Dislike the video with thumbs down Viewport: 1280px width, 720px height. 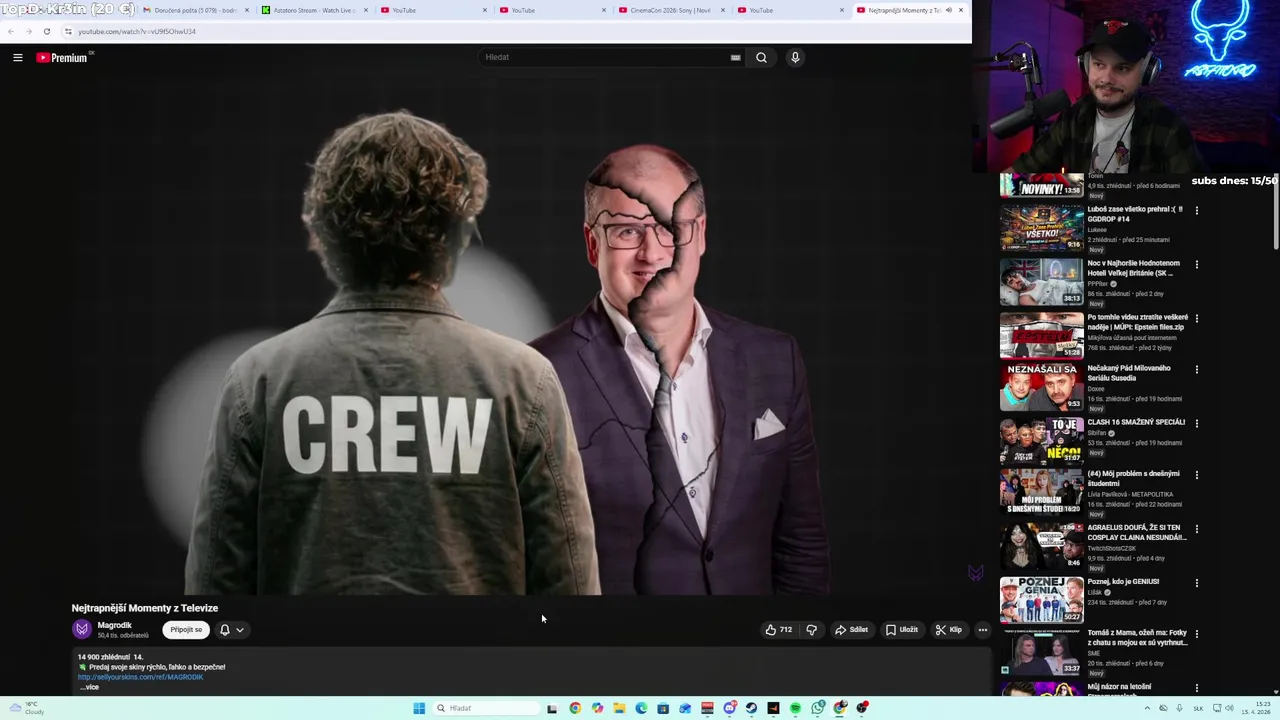[811, 630]
